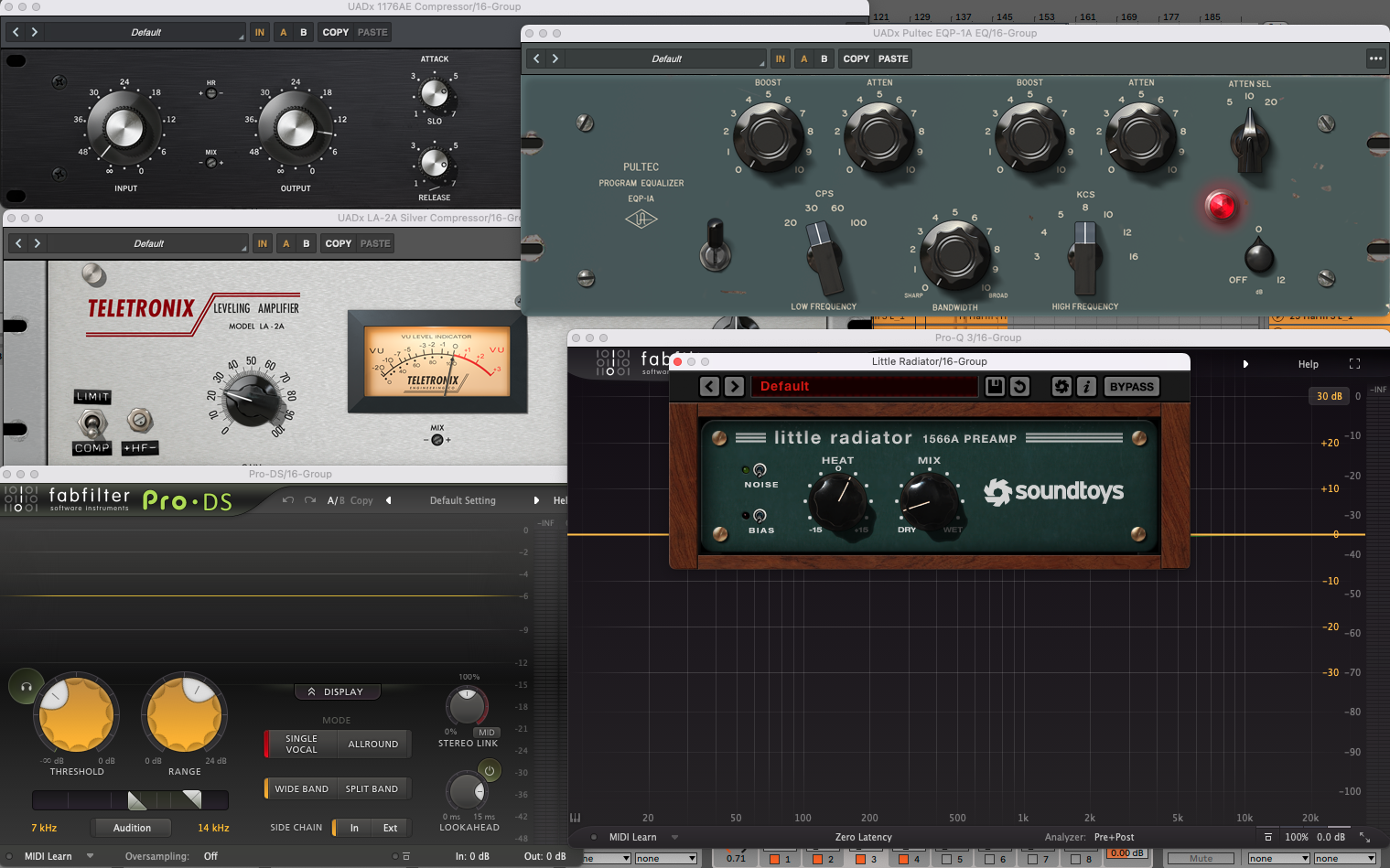Click Zero Latency mode in Pro-Q 3
Image resolution: width=1390 pixels, height=868 pixels.
pos(863,837)
